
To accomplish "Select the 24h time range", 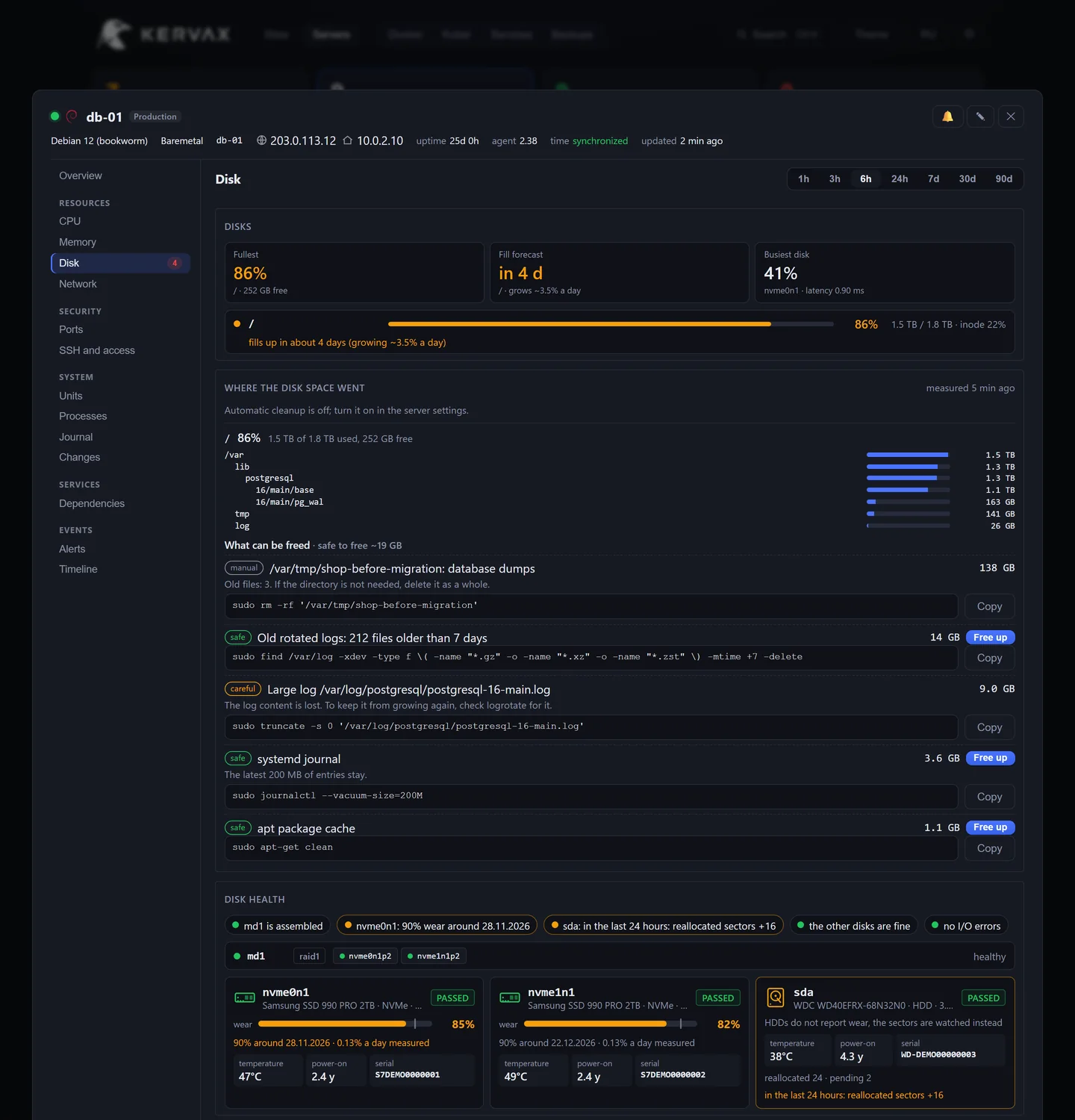I will point(900,179).
